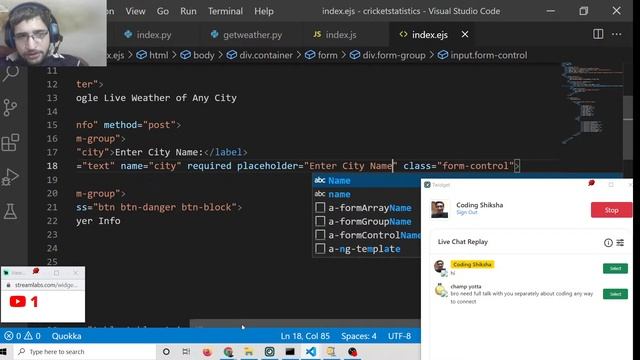This screenshot has height=360, width=640.
Task: Click the Stop button in chat widget
Action: (x=611, y=210)
